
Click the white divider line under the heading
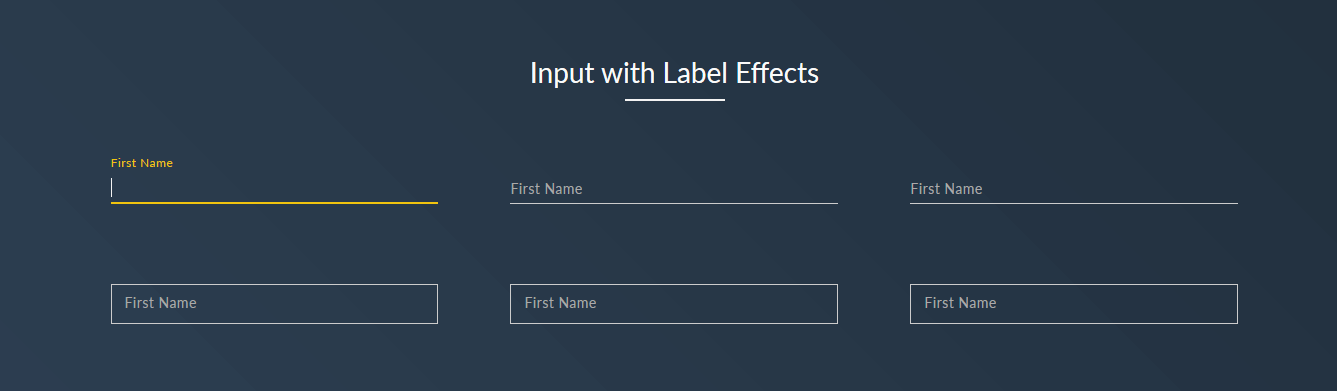coord(675,100)
